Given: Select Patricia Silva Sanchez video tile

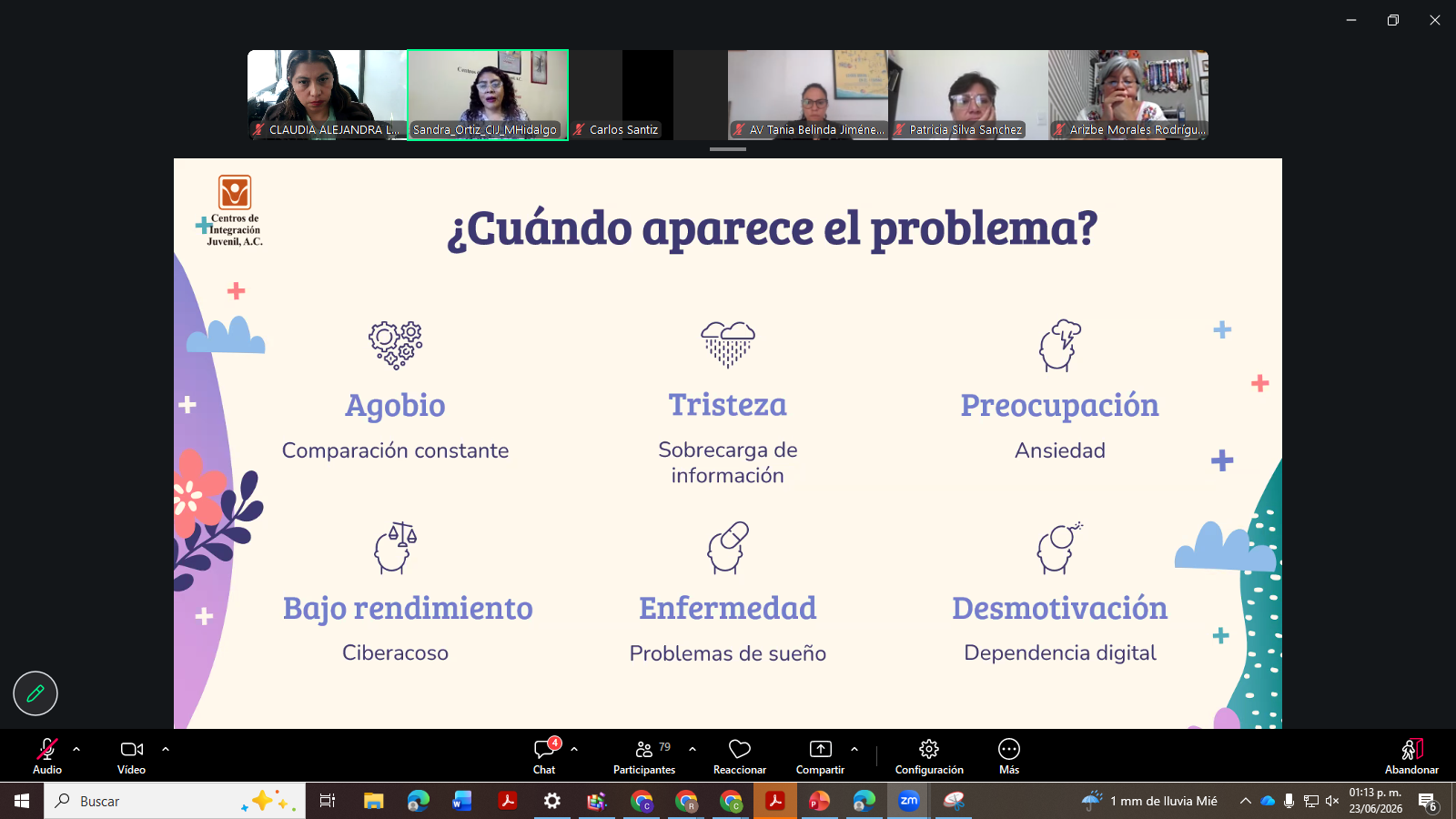Looking at the screenshot, I should pos(968,95).
